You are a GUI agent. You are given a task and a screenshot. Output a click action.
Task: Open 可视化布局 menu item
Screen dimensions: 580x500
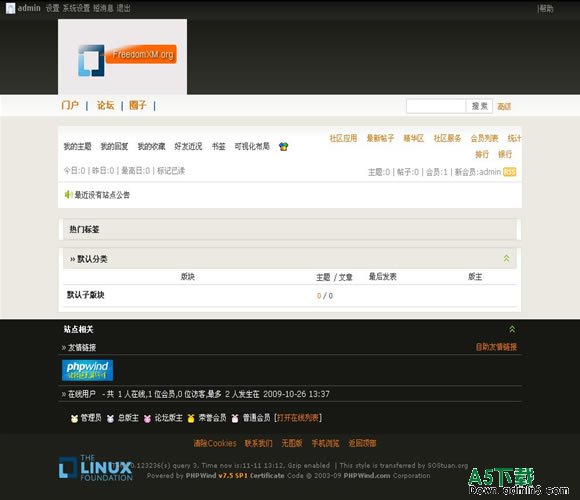pyautogui.click(x=252, y=146)
